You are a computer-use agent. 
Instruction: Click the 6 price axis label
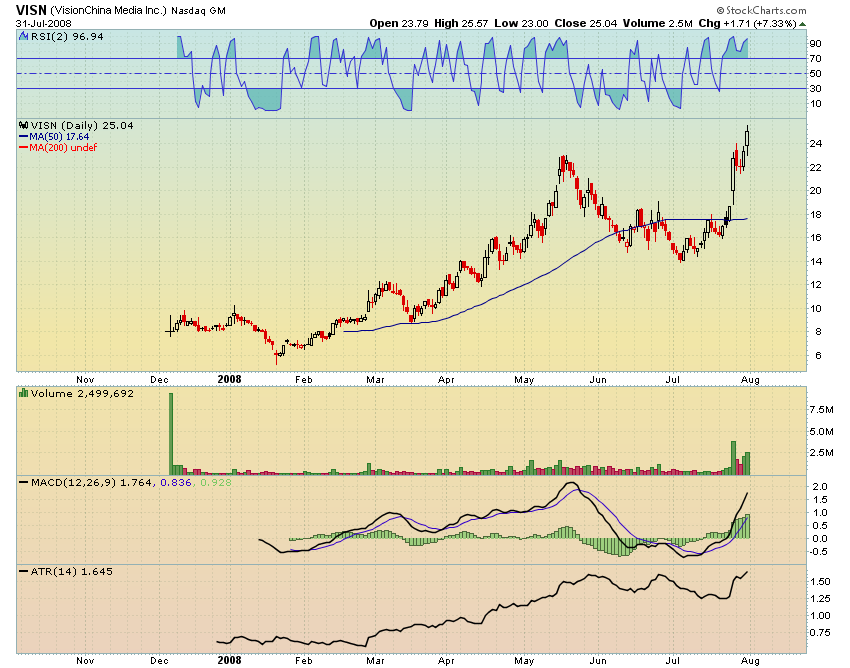[818, 356]
